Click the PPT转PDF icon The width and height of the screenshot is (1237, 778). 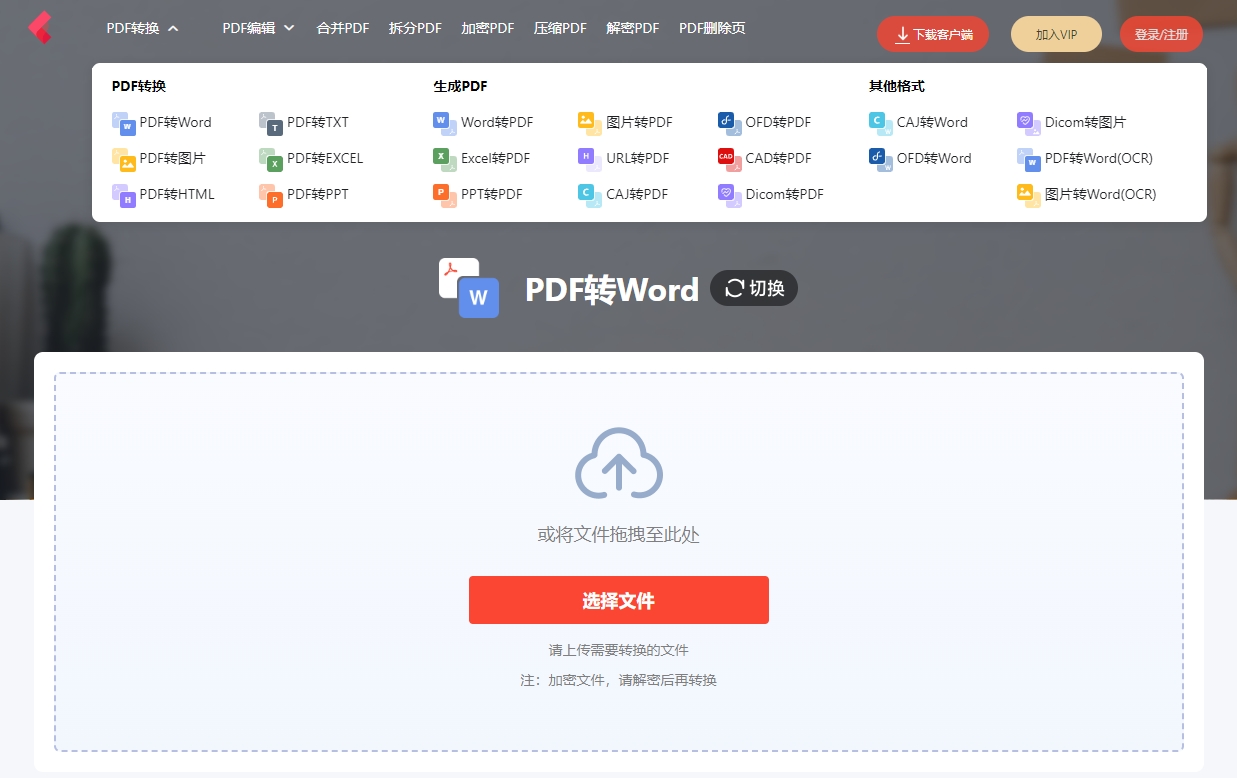(444, 195)
